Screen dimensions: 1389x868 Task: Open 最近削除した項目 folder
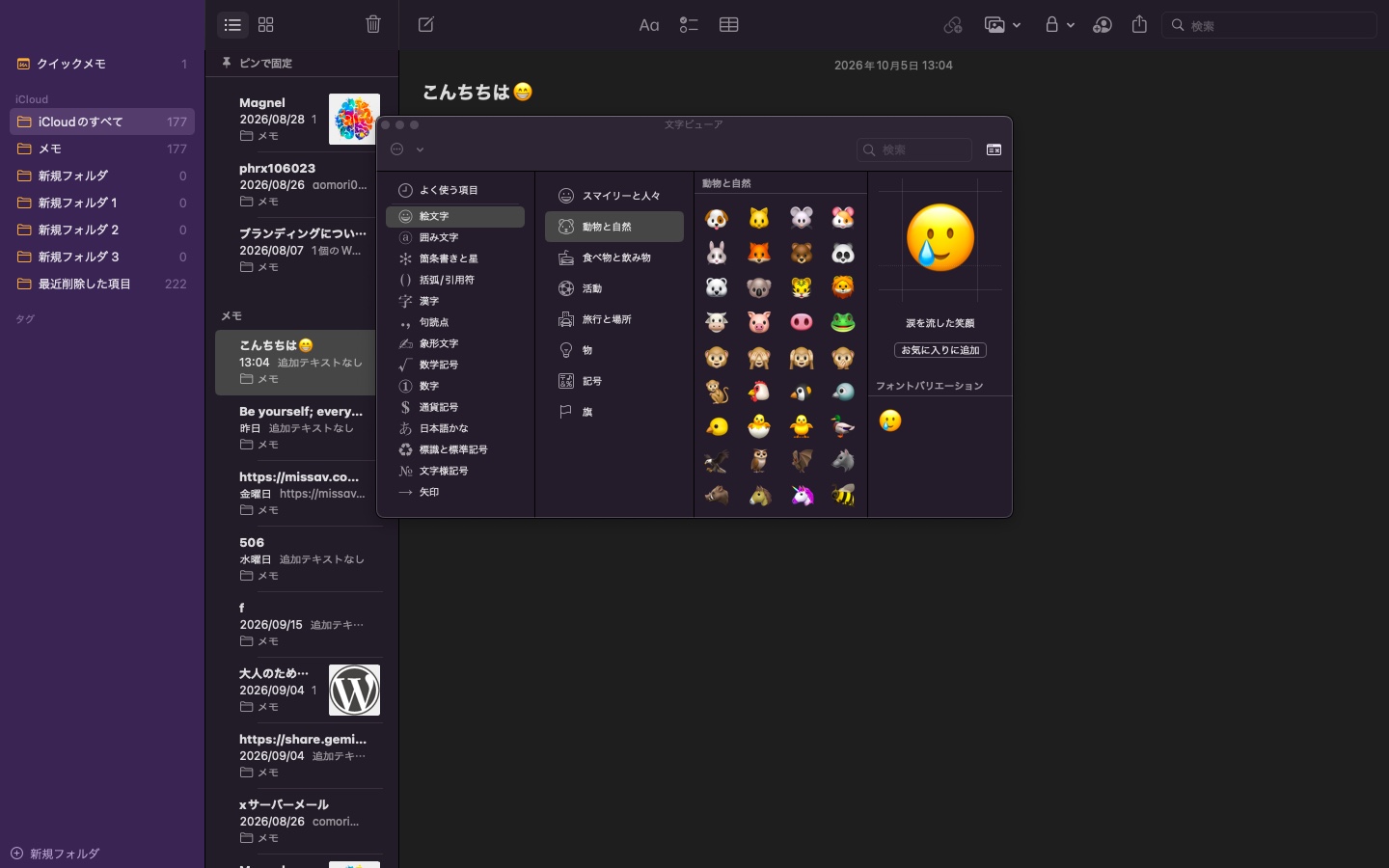[102, 284]
